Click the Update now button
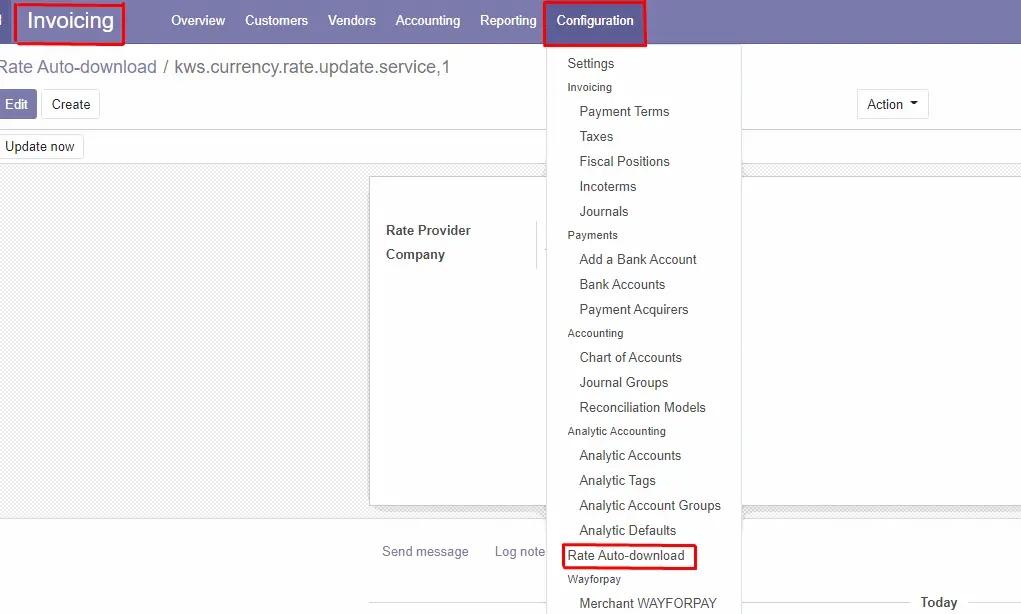1021x614 pixels. coord(41,146)
